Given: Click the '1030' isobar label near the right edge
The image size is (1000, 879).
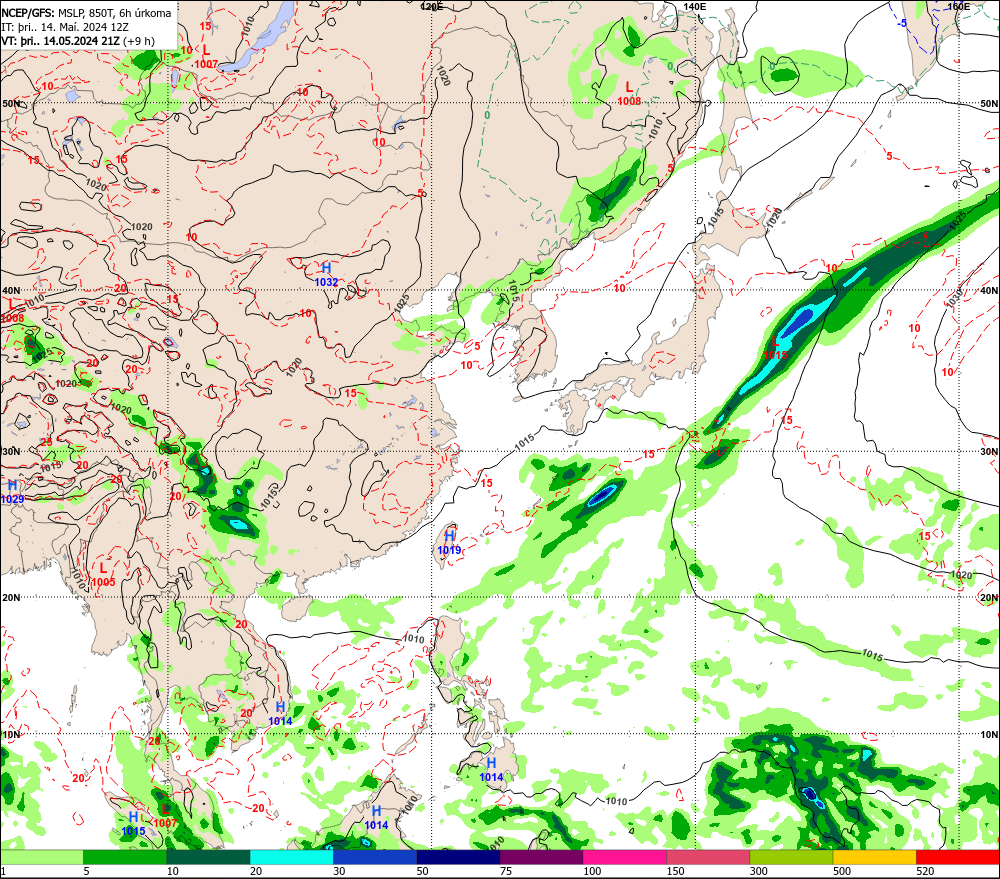Looking at the screenshot, I should pos(953,297).
